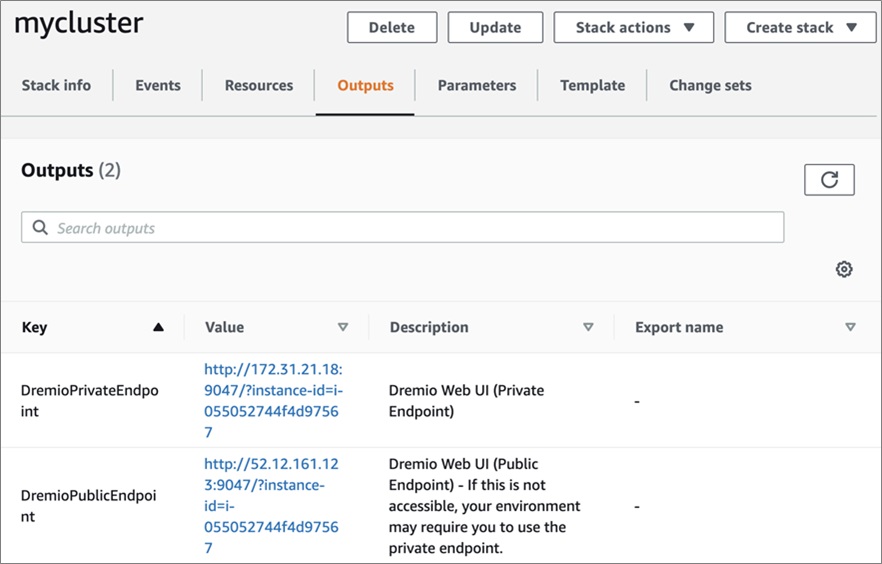Click the 'Dremio Web UI (Private Endpoint)' description
This screenshot has width=882, height=564.
(x=466, y=400)
